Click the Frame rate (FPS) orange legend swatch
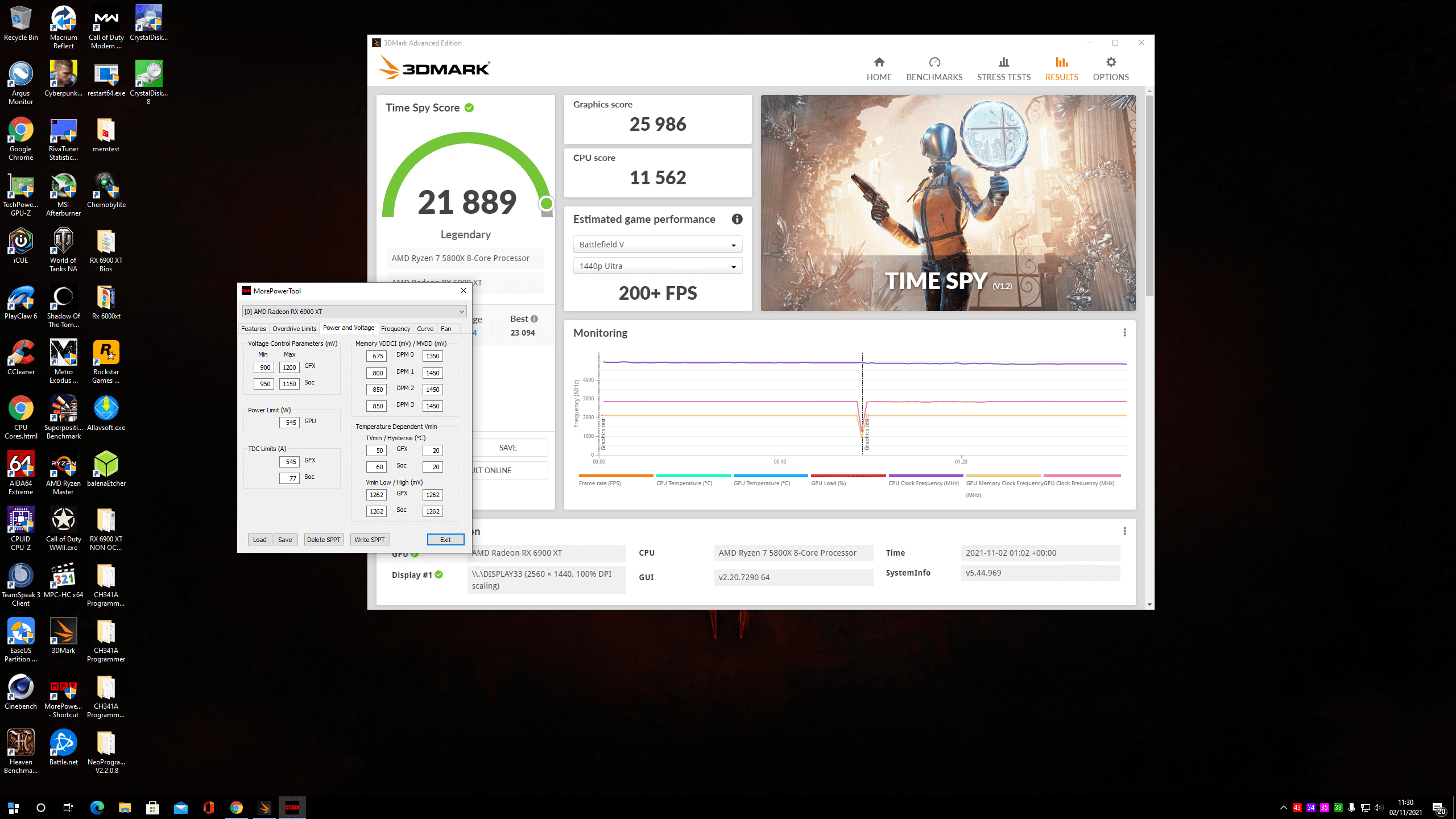The width and height of the screenshot is (1456, 819). click(x=616, y=475)
